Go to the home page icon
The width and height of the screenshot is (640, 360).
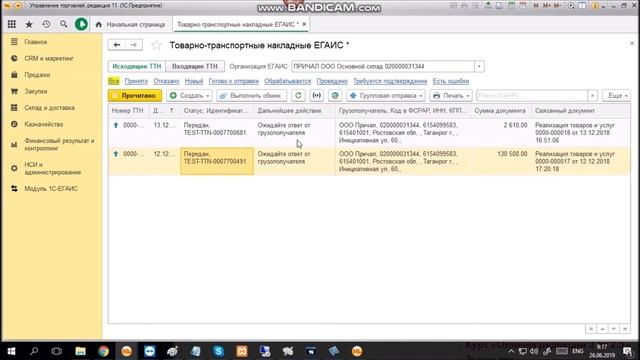pos(98,24)
